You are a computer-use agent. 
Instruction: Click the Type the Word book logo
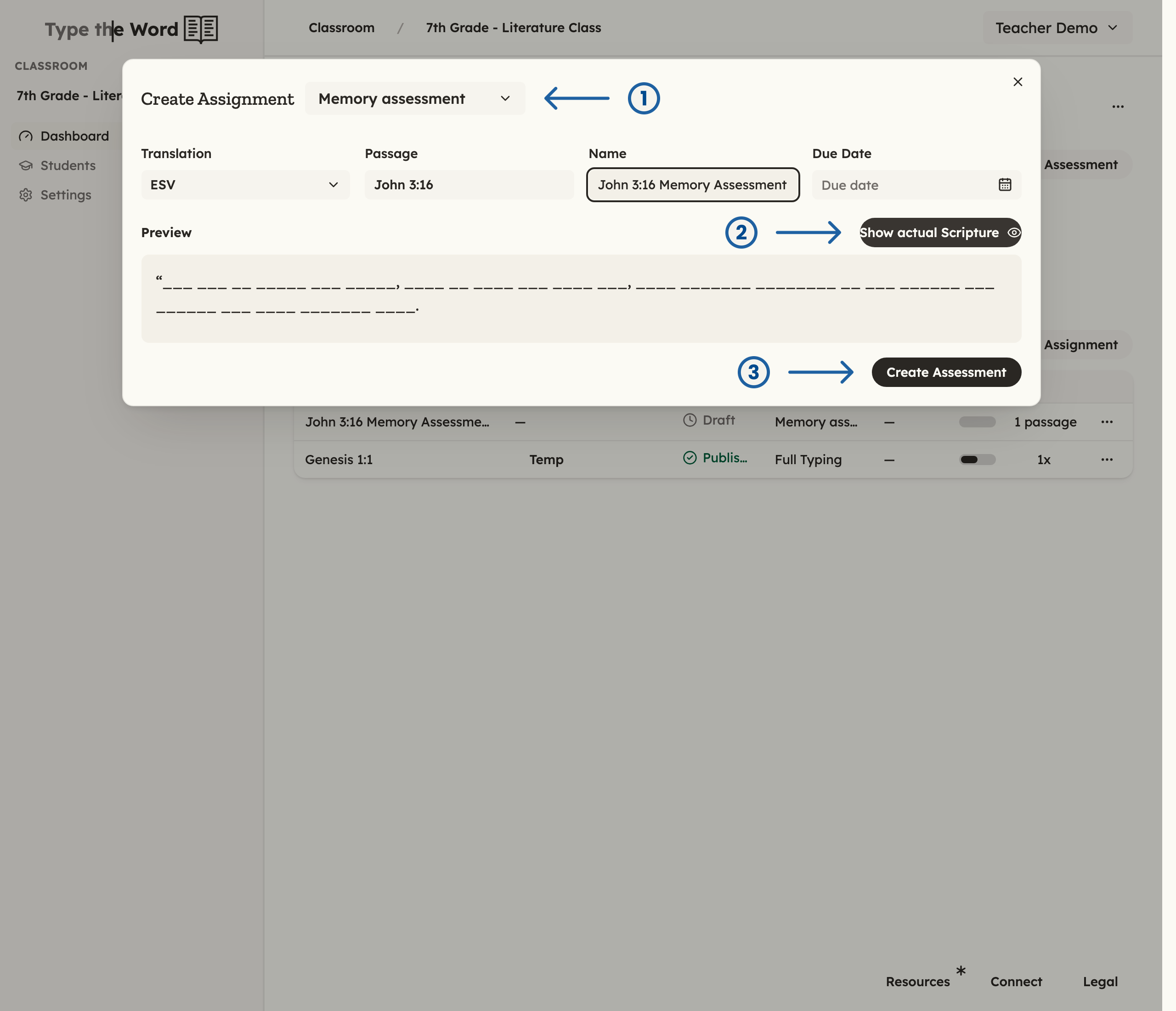click(201, 29)
